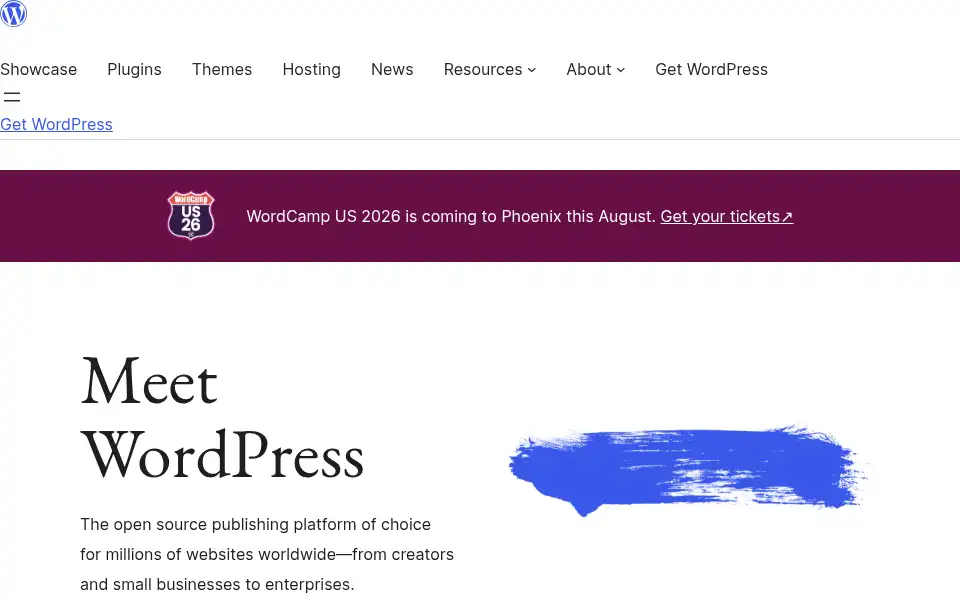Image resolution: width=960 pixels, height=600 pixels.
Task: Open the Showcase nav item
Action: pyautogui.click(x=39, y=69)
